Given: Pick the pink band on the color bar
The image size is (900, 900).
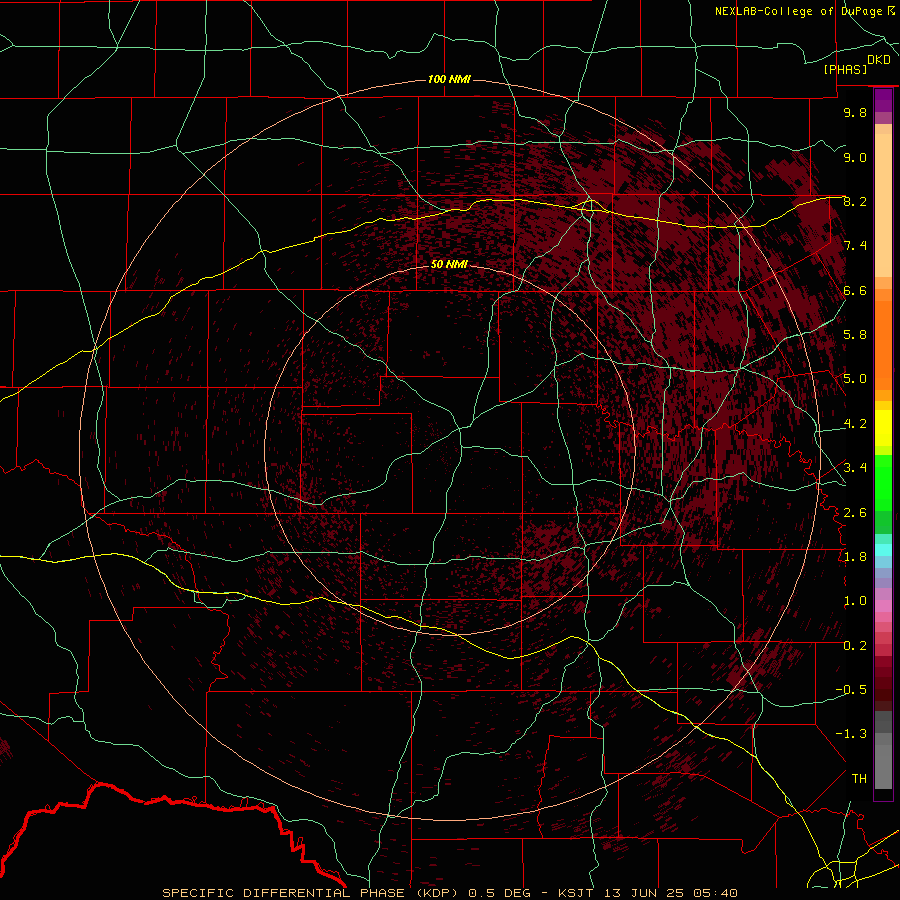Looking at the screenshot, I should tap(883, 606).
